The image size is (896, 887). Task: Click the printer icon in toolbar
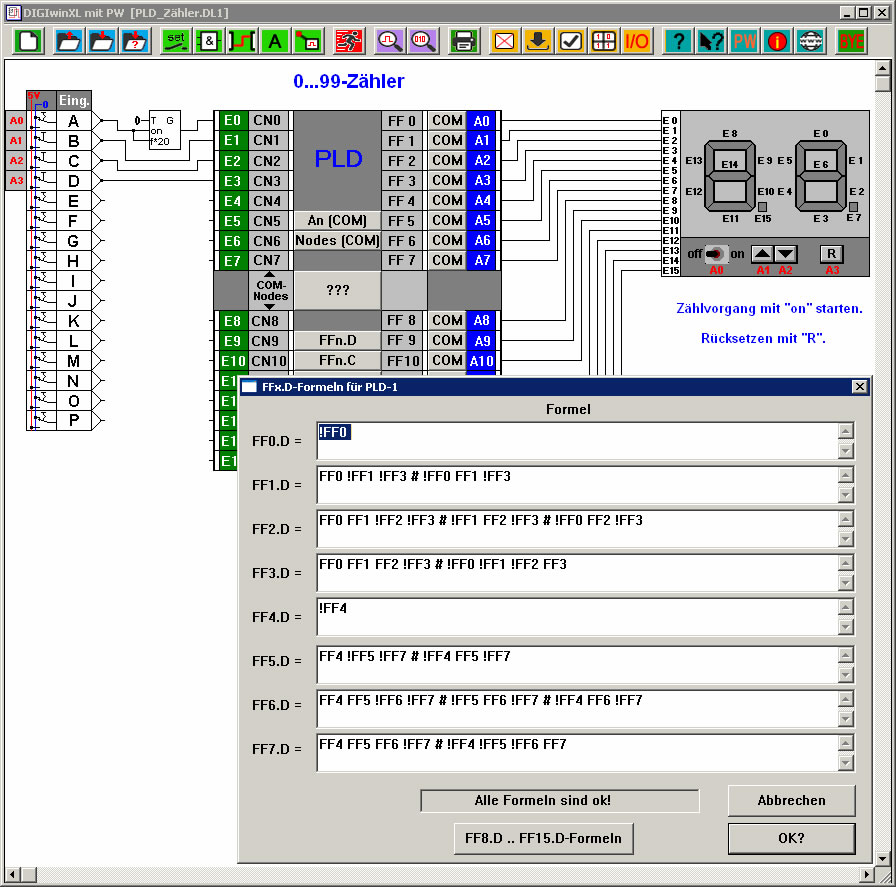tap(463, 41)
